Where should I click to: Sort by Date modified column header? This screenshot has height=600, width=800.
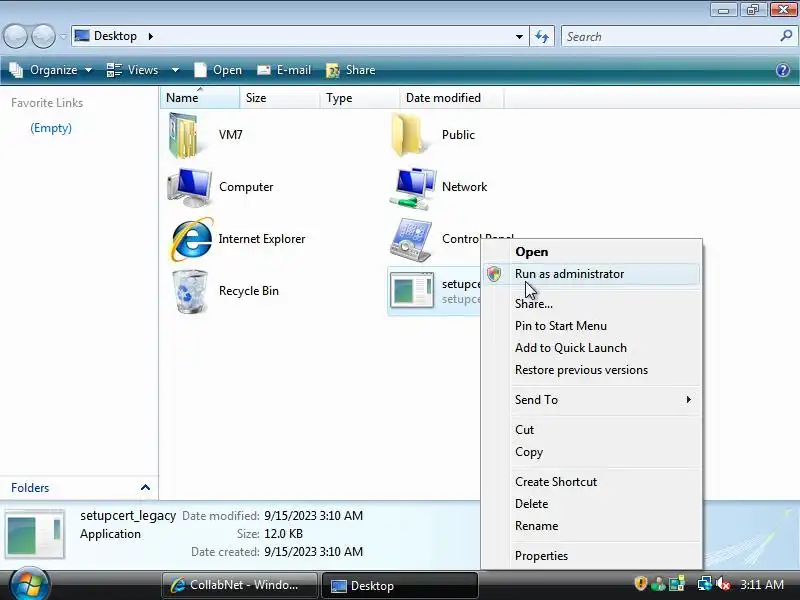452,97
